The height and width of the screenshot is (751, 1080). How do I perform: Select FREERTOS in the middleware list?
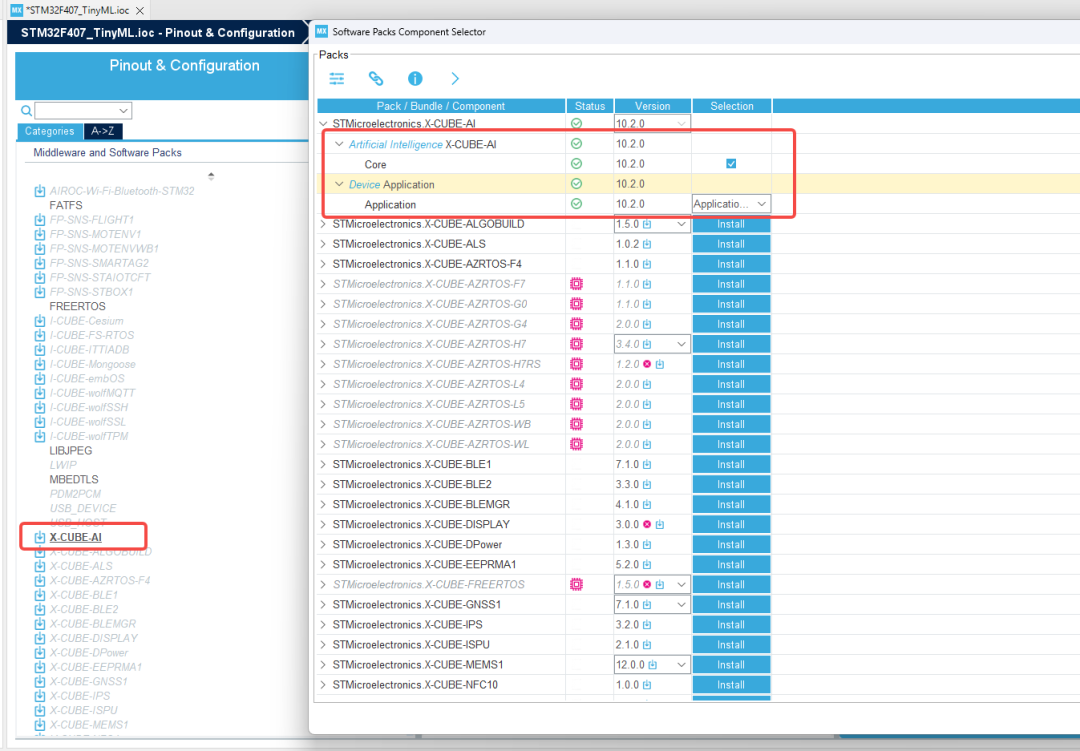coord(77,306)
